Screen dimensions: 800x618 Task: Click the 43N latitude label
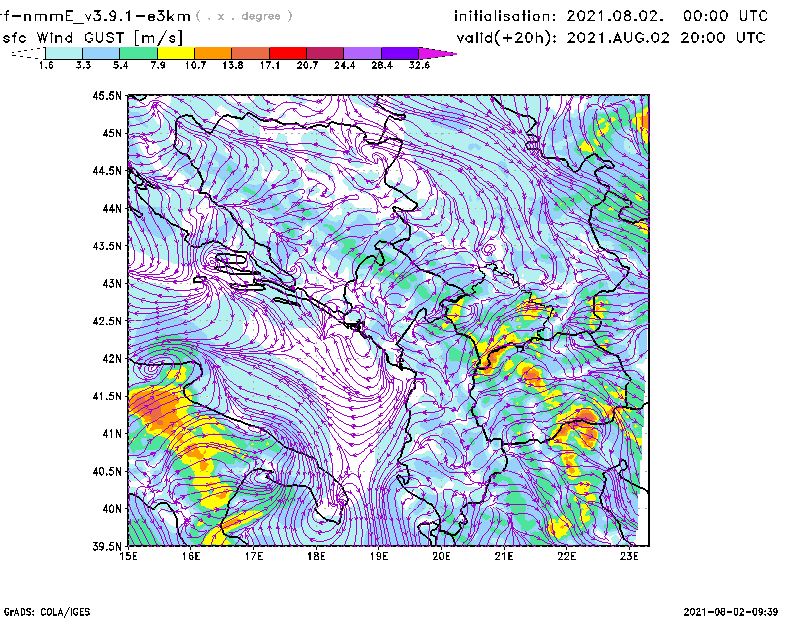tap(112, 283)
